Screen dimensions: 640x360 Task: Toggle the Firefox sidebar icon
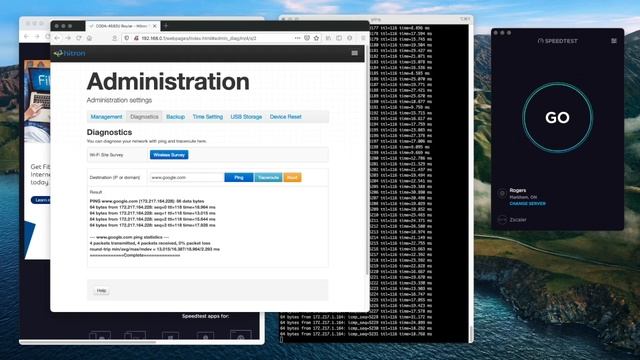pos(339,38)
